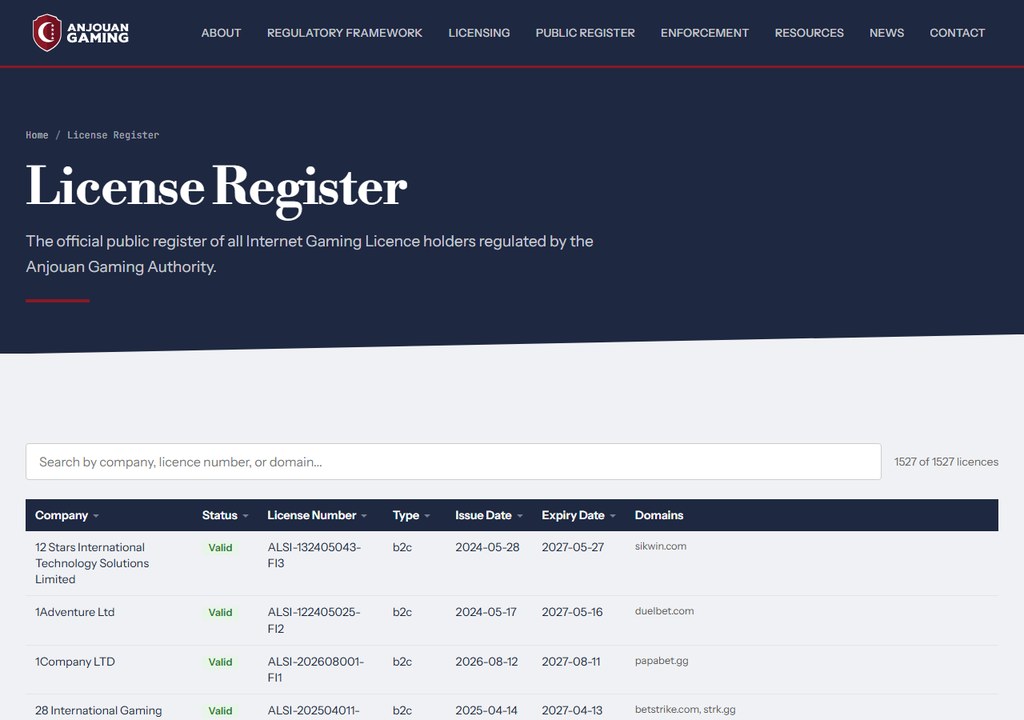1024x720 pixels.
Task: Select licence number ALSI-202608001-FI1
Action: [315, 670]
